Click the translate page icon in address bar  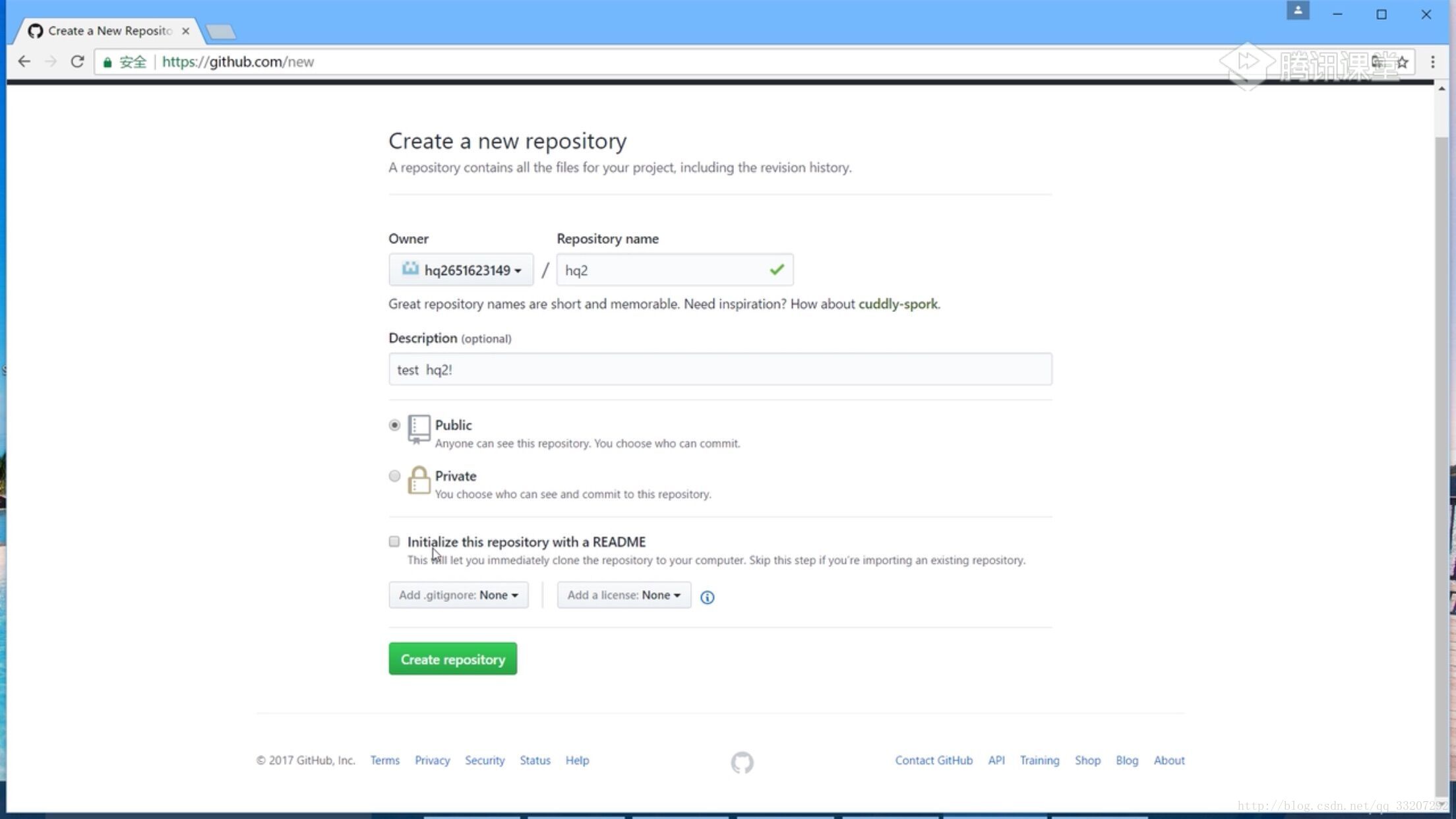(1378, 62)
